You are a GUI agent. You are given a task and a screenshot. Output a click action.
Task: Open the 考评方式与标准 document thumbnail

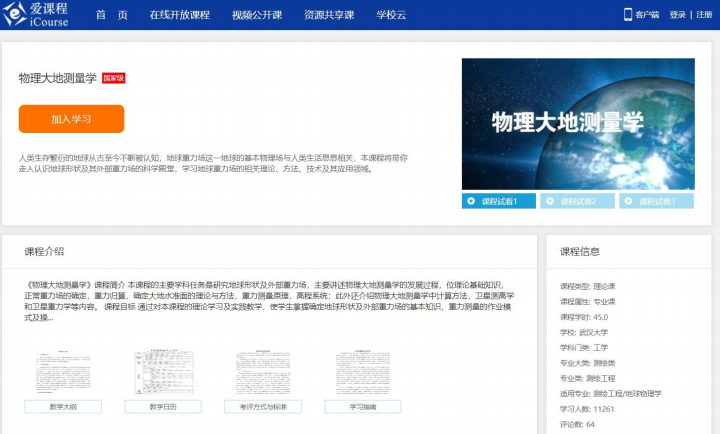(x=262, y=371)
